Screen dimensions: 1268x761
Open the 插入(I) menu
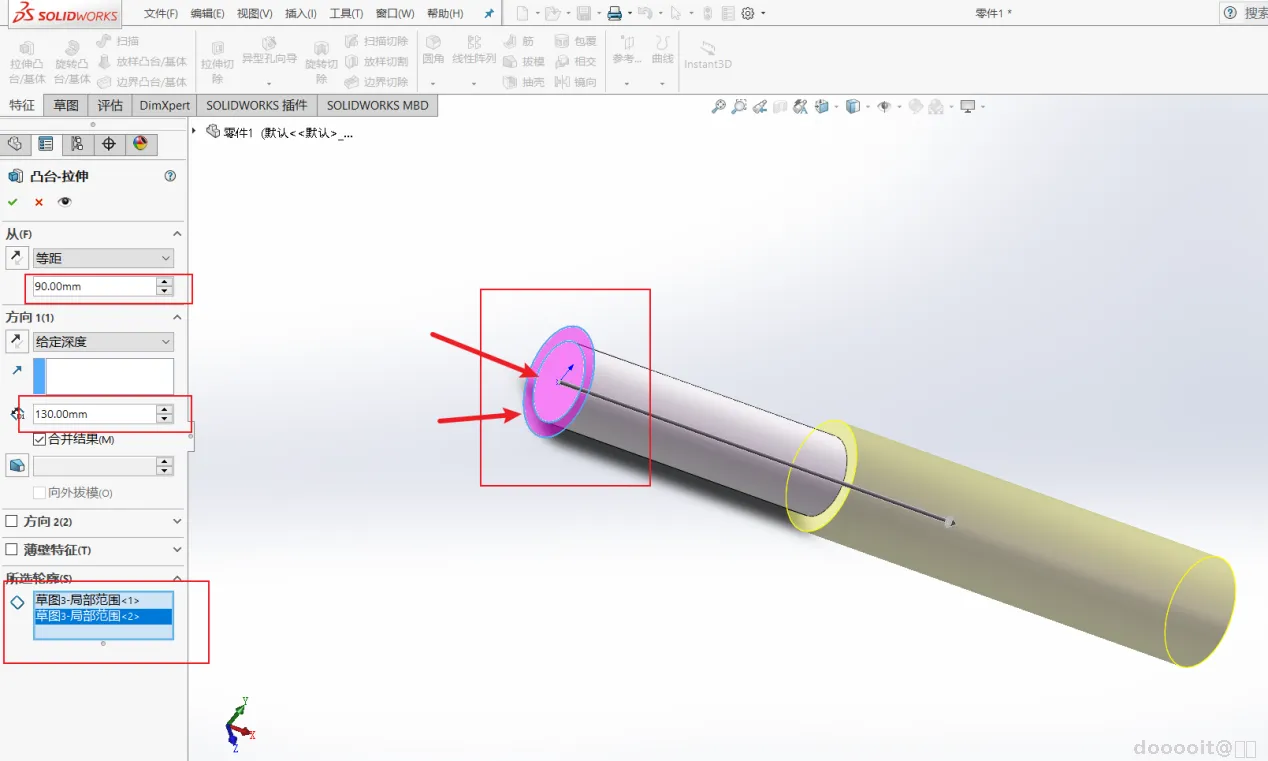pos(301,13)
